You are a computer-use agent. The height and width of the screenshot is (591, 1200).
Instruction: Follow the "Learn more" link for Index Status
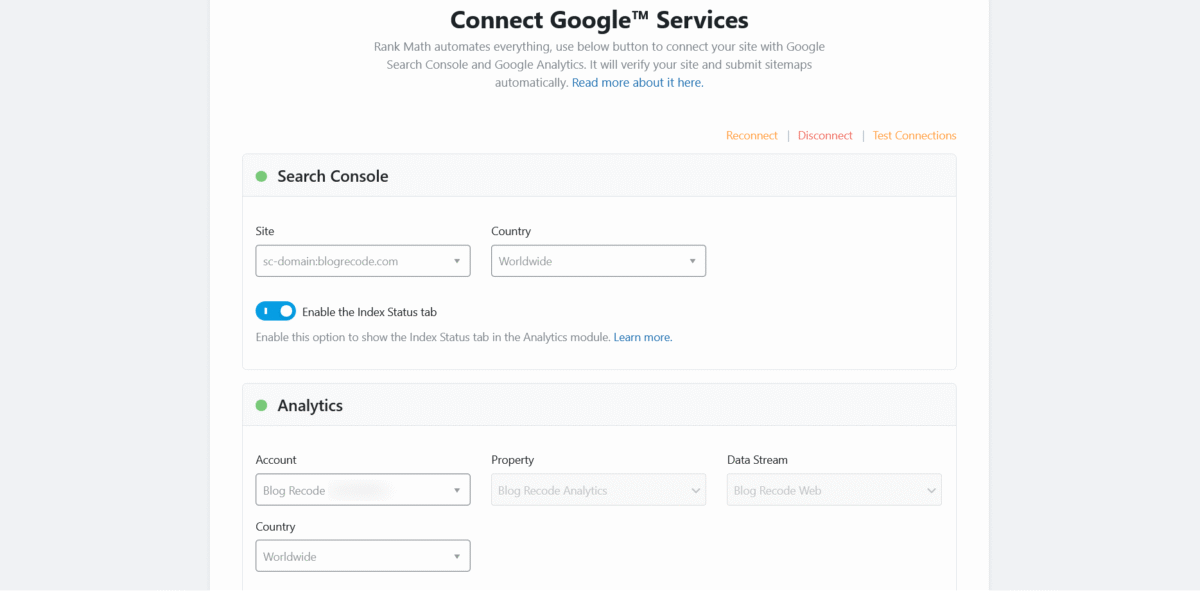643,338
